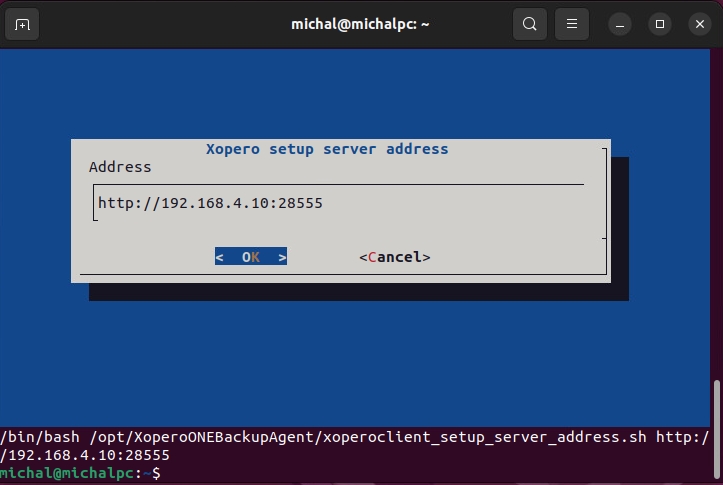This screenshot has height=485, width=723.
Task: Click the scrollbar track above the thumb
Action: (x=716, y=200)
